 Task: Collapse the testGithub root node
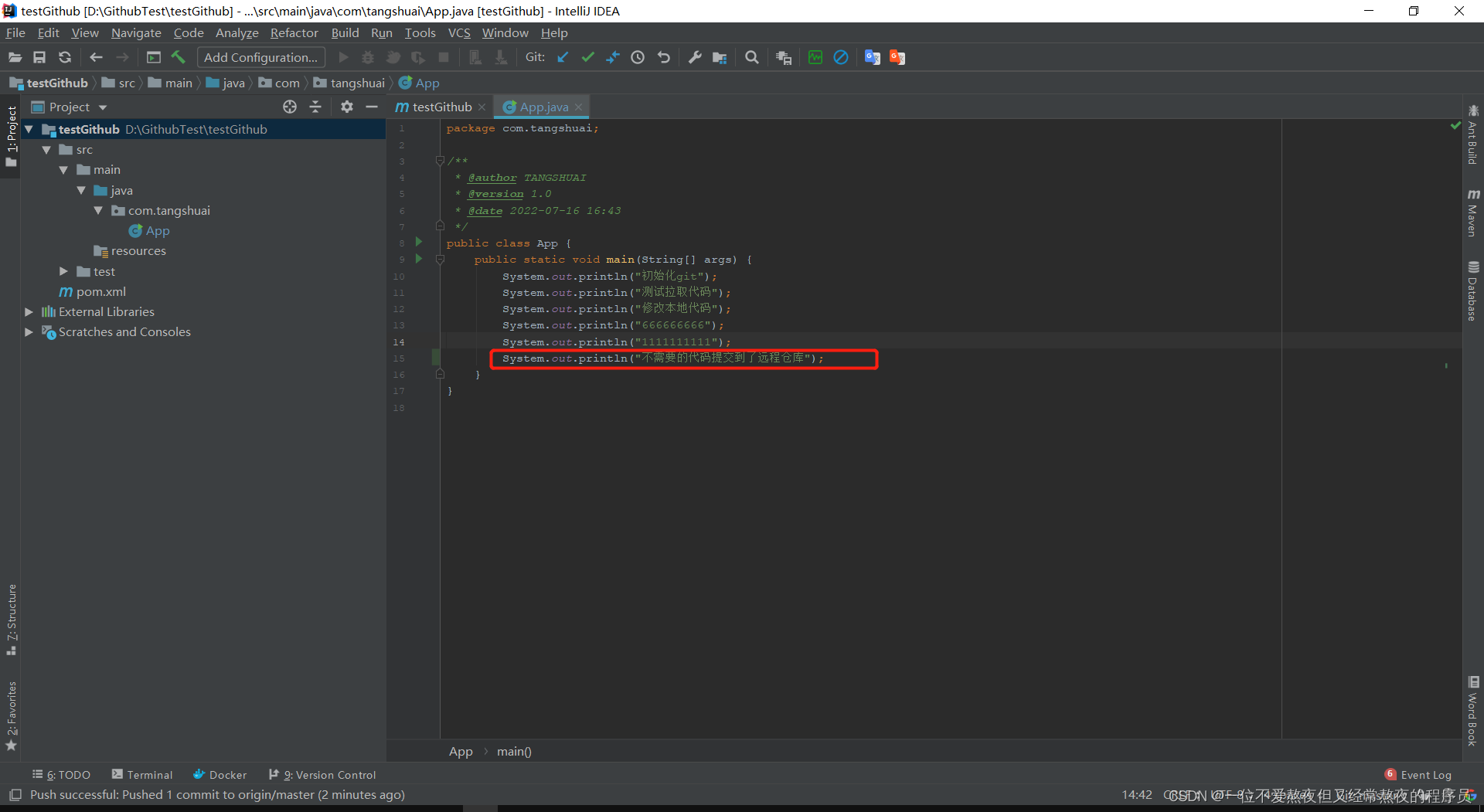point(29,129)
